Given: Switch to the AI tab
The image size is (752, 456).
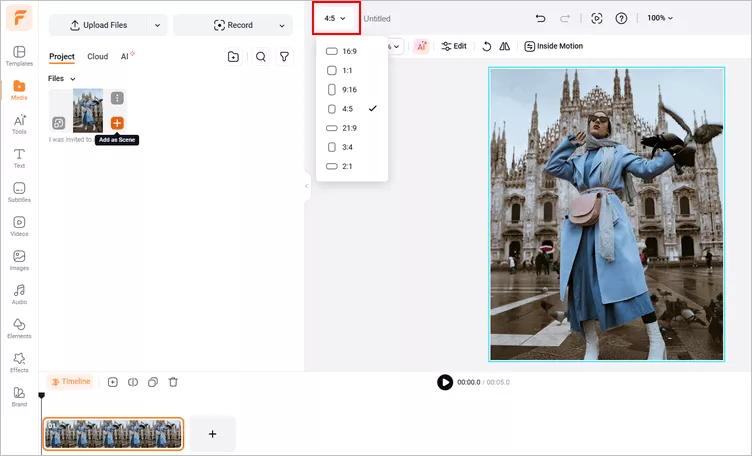Looking at the screenshot, I should click(x=127, y=57).
